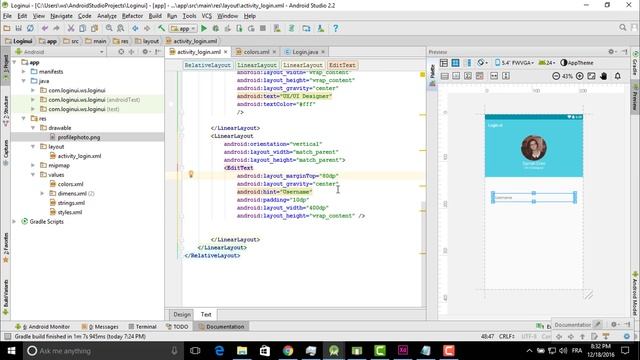Click the Help question mark icon
Viewport: 640px width, 360px height.
[336, 28]
